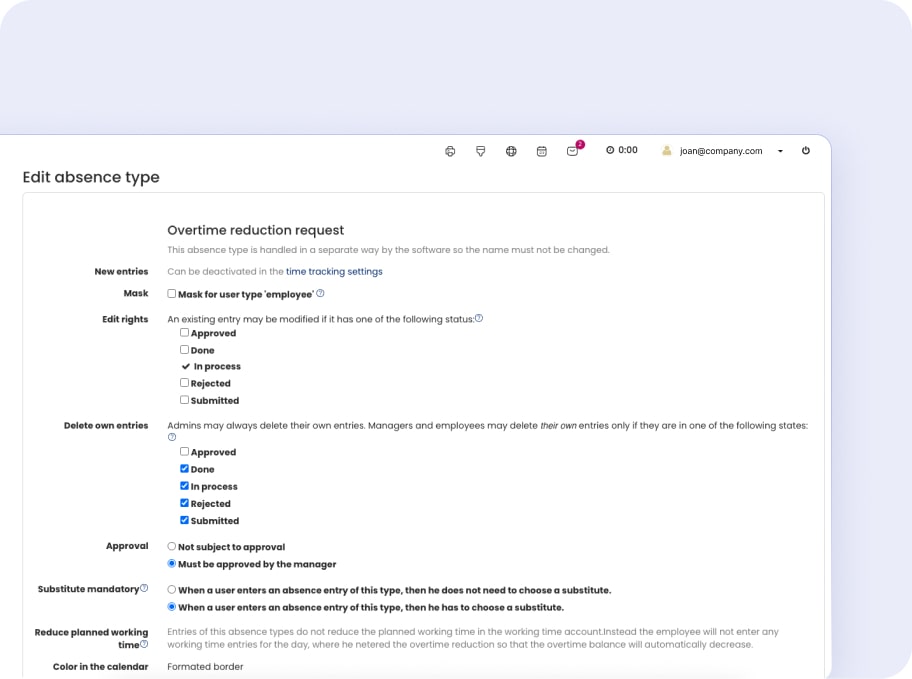Open inbox icon with notification badge
The width and height of the screenshot is (912, 679).
(x=572, y=151)
